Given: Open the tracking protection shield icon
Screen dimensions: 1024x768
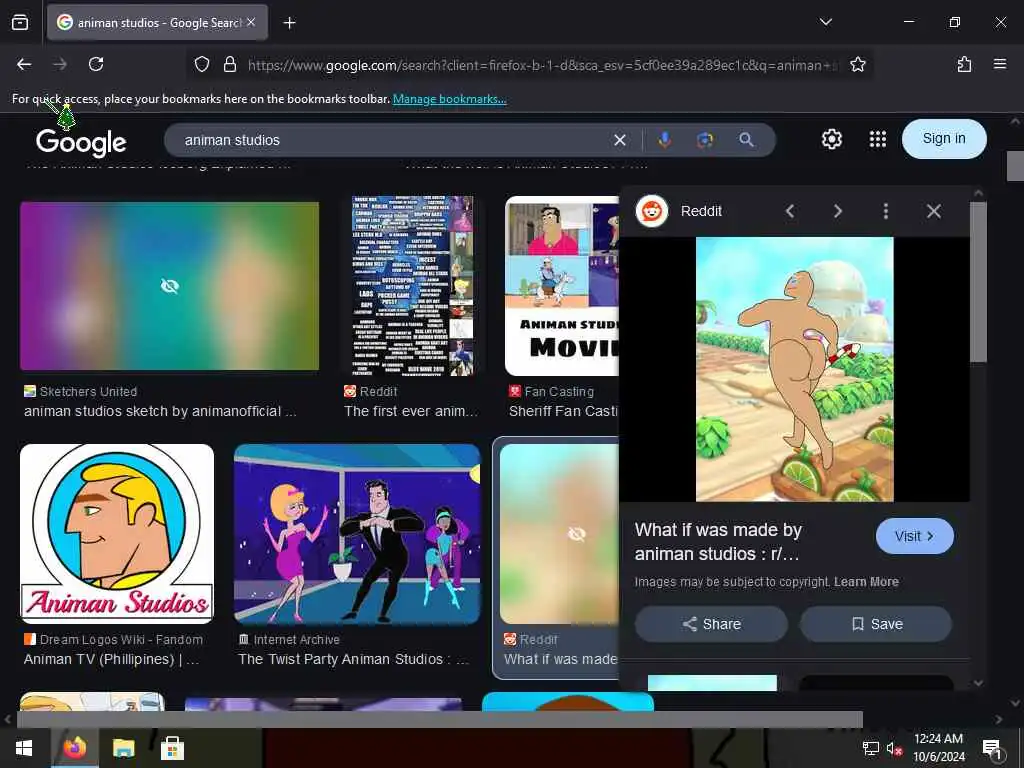Looking at the screenshot, I should pyautogui.click(x=202, y=64).
